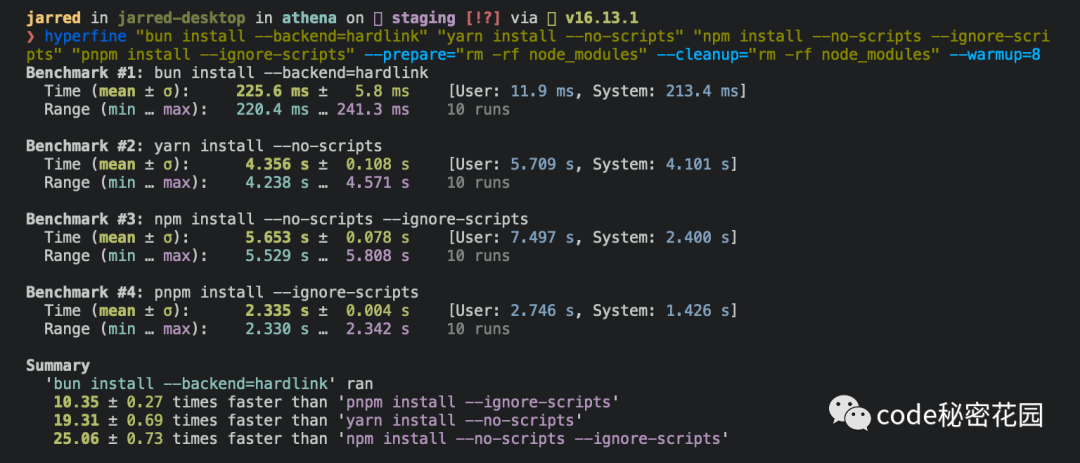Click the npm mean '5.653 s'
This screenshot has width=1080, height=463.
(278, 237)
